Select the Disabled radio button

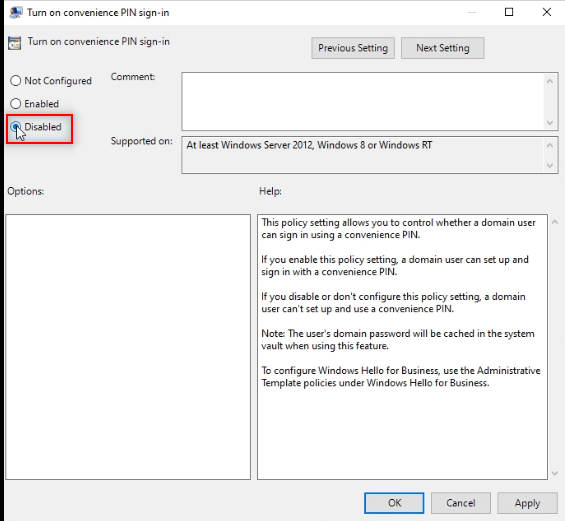click(x=36, y=127)
